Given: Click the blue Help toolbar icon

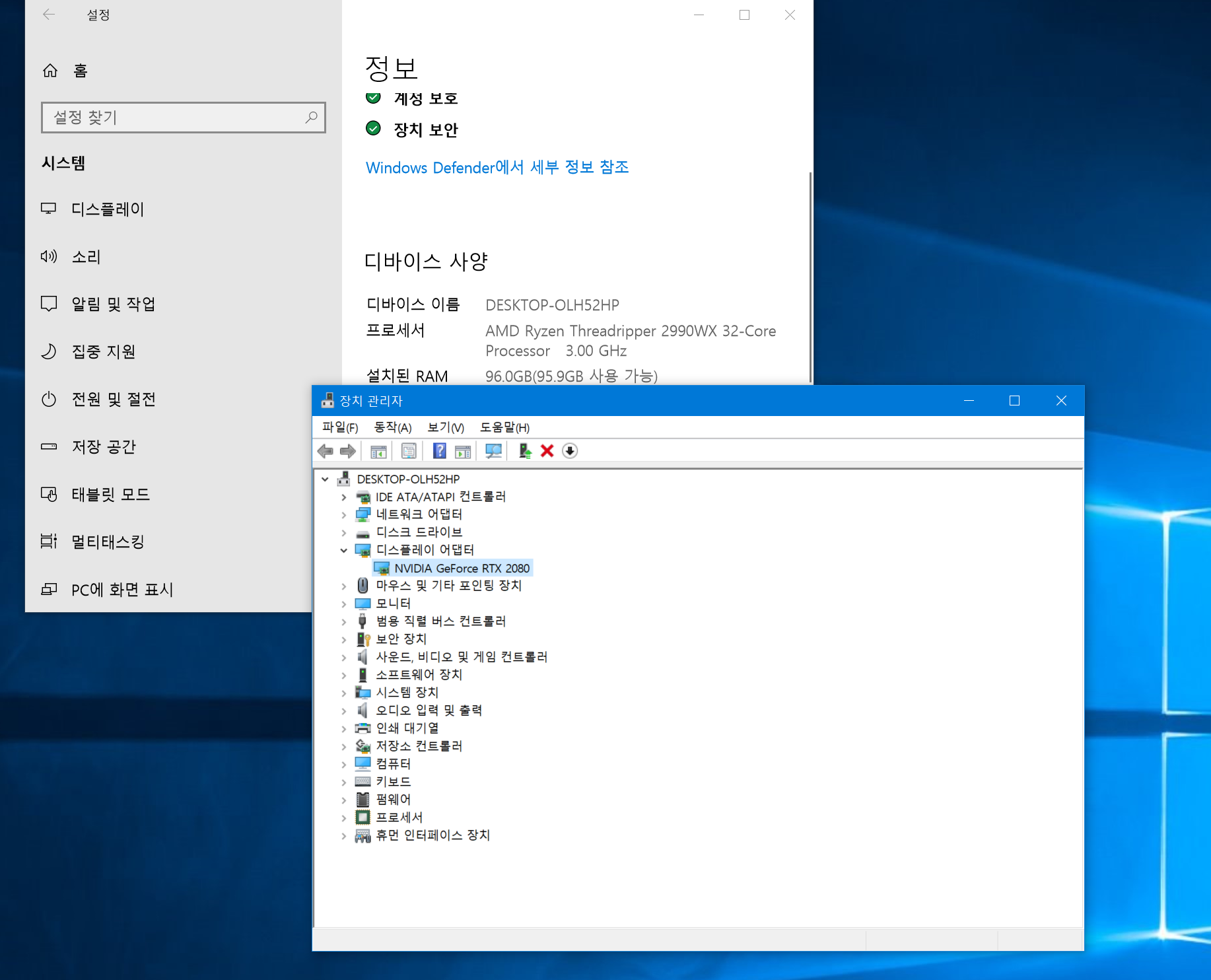Looking at the screenshot, I should point(439,451).
